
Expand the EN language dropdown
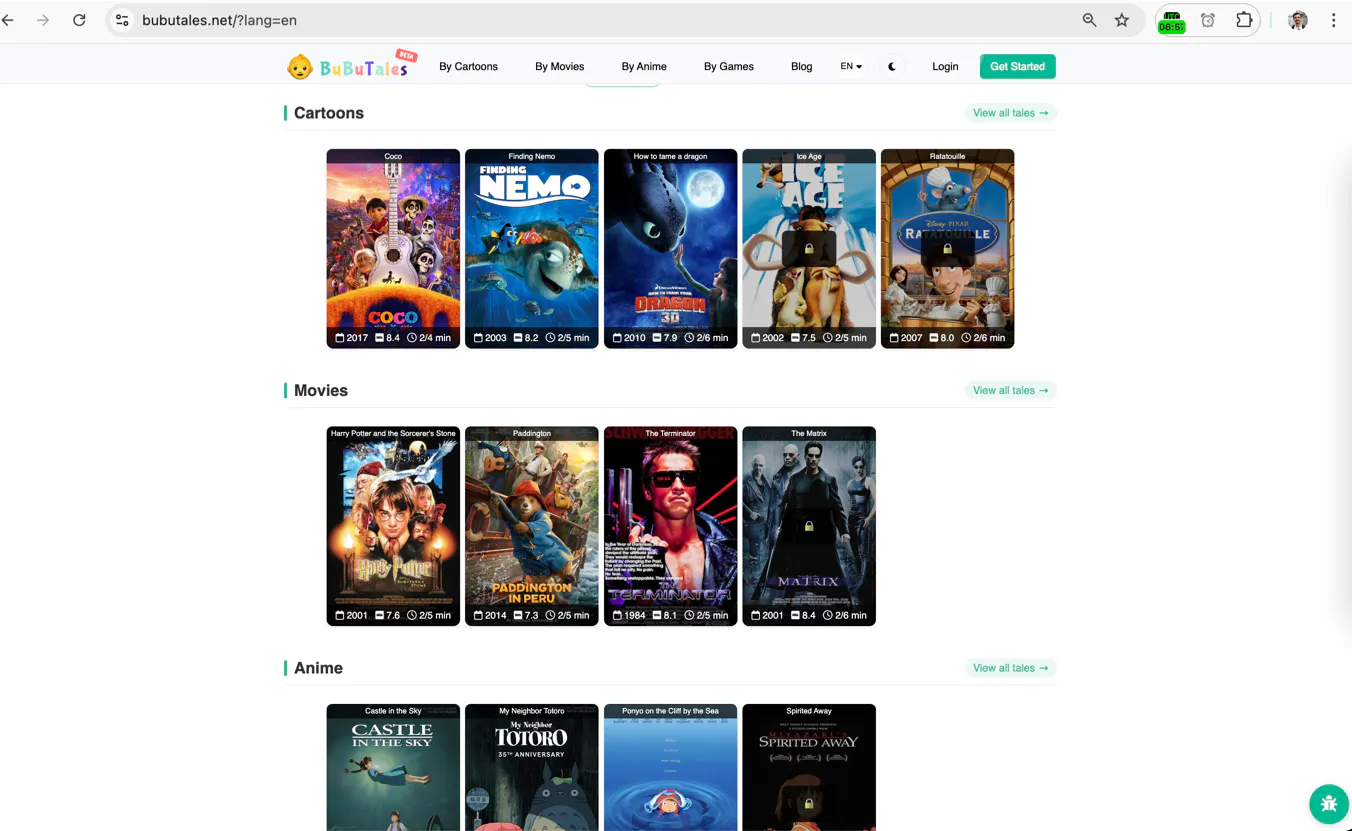tap(851, 67)
